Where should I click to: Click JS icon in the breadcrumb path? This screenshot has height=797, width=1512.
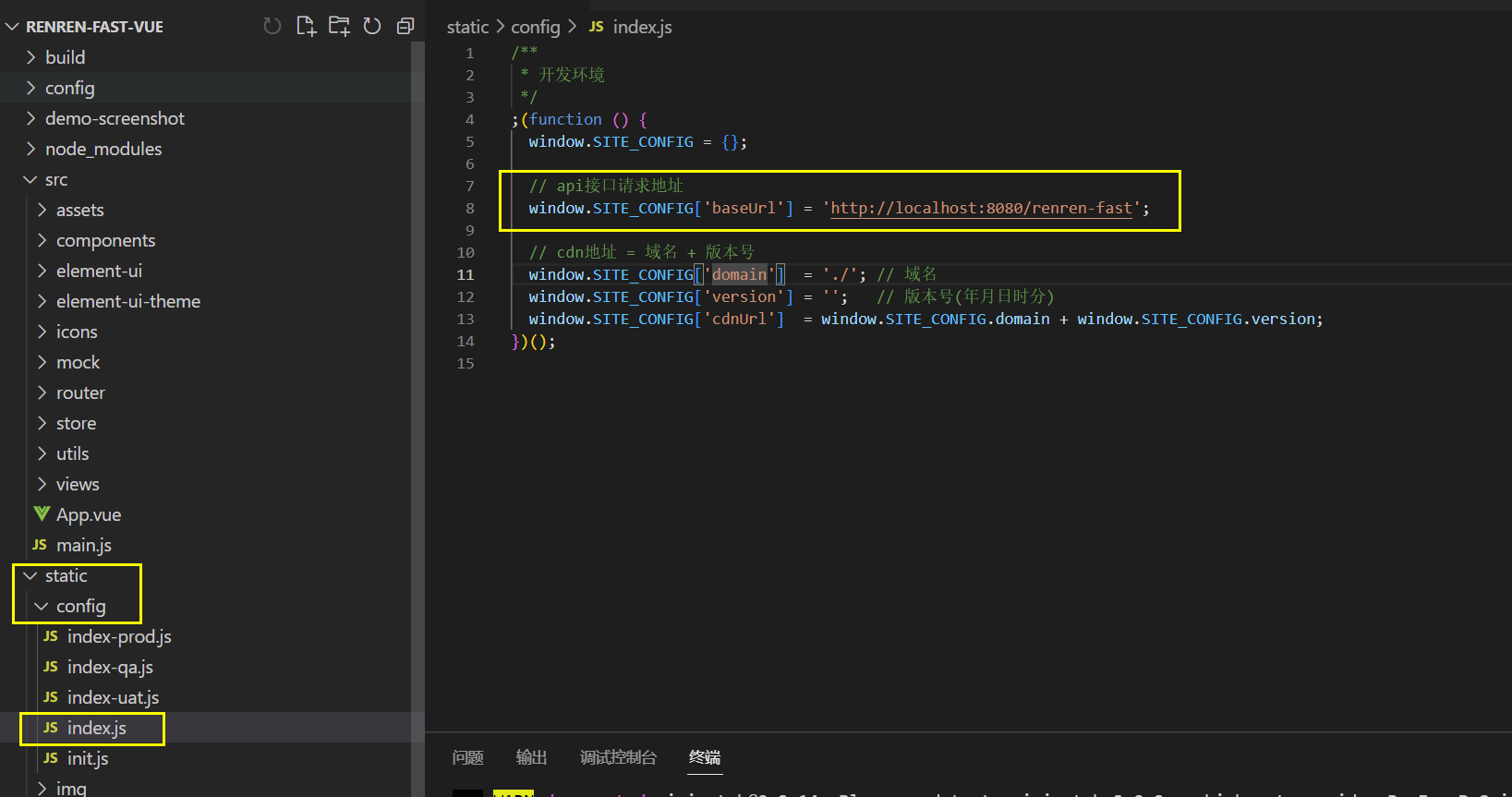[597, 27]
